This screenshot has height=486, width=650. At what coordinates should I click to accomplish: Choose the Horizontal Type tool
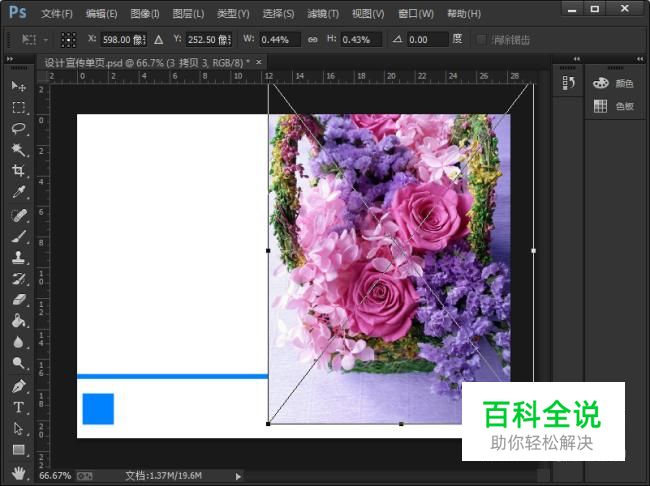[18, 407]
